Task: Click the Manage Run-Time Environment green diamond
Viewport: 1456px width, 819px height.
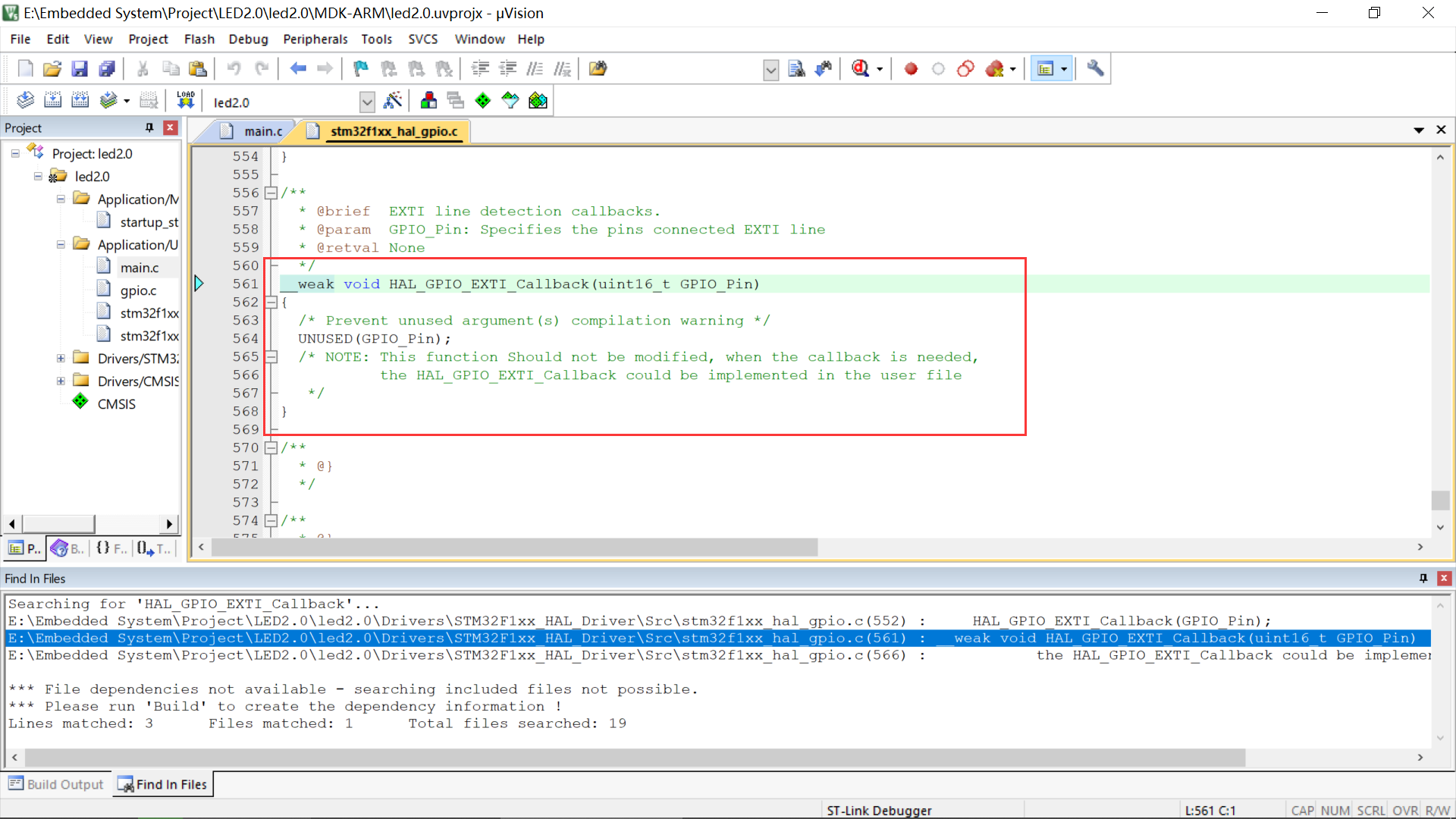Action: coord(482,100)
